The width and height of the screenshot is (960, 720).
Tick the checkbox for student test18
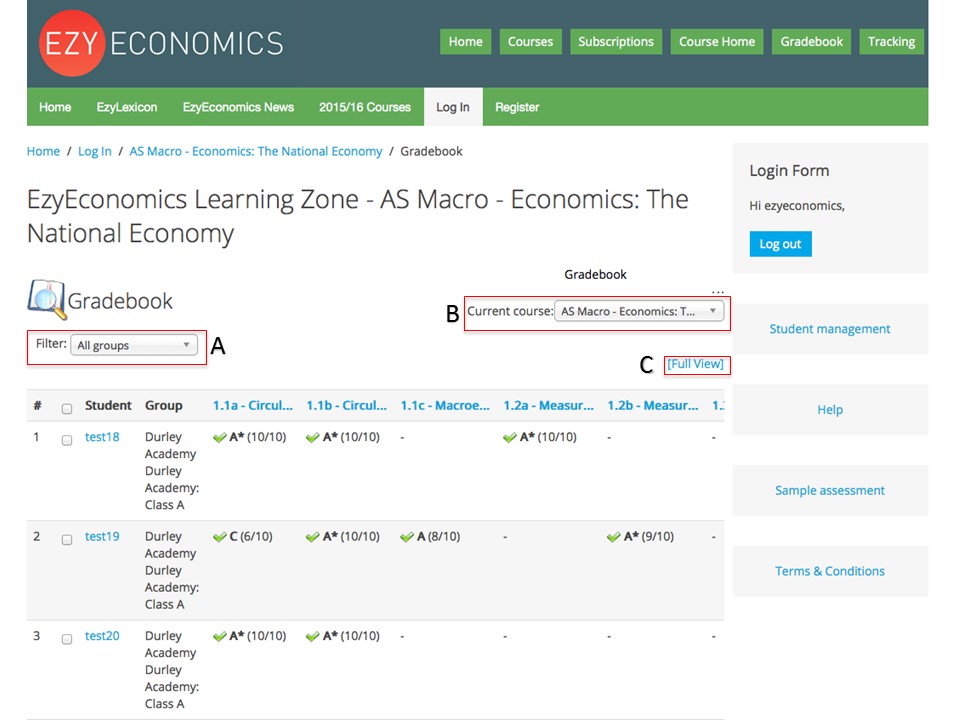click(67, 440)
